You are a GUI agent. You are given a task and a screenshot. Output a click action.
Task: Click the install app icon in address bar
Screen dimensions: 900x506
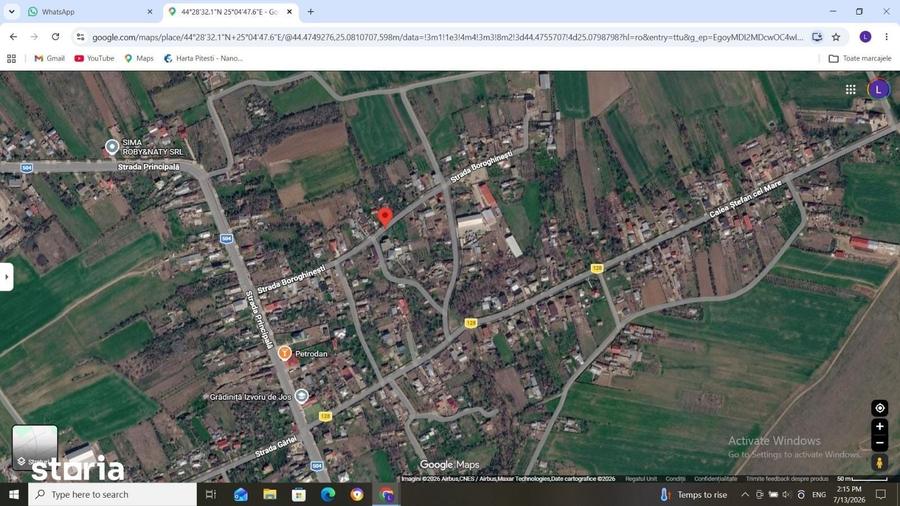tap(817, 37)
